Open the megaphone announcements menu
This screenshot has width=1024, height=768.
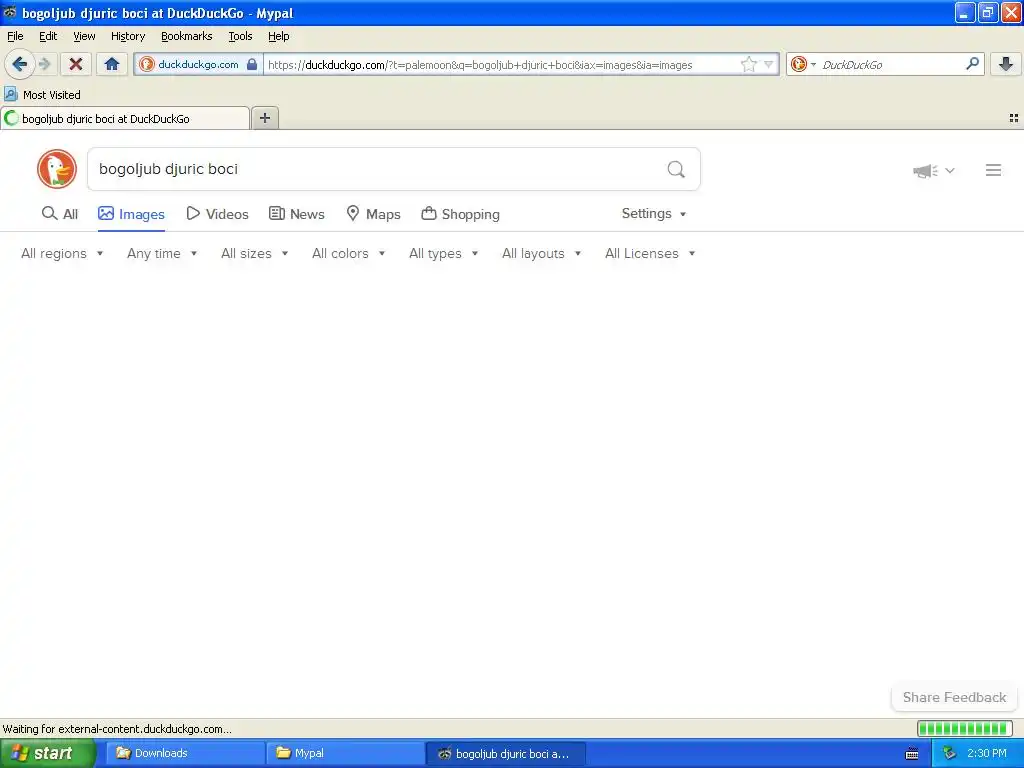pyautogui.click(x=933, y=170)
